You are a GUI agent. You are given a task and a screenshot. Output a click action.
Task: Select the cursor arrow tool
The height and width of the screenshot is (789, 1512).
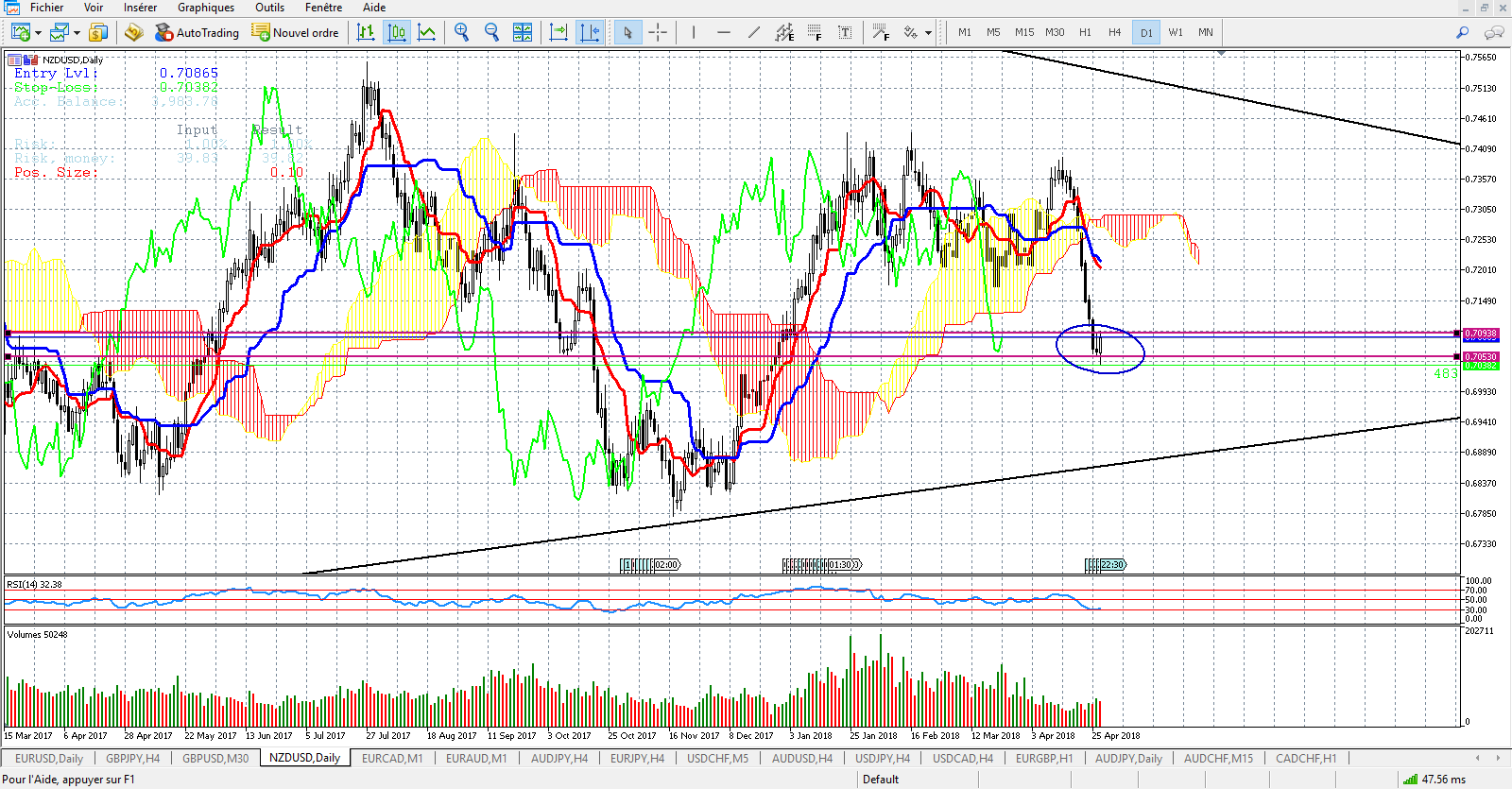click(x=627, y=32)
